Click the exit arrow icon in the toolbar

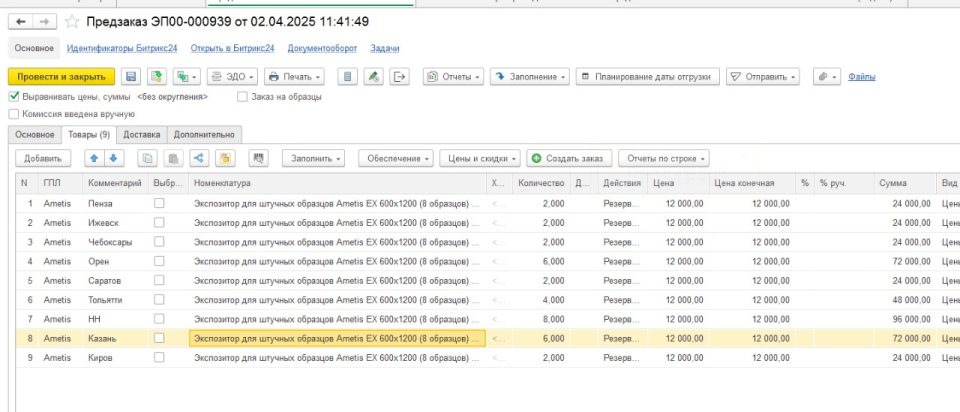[399, 77]
